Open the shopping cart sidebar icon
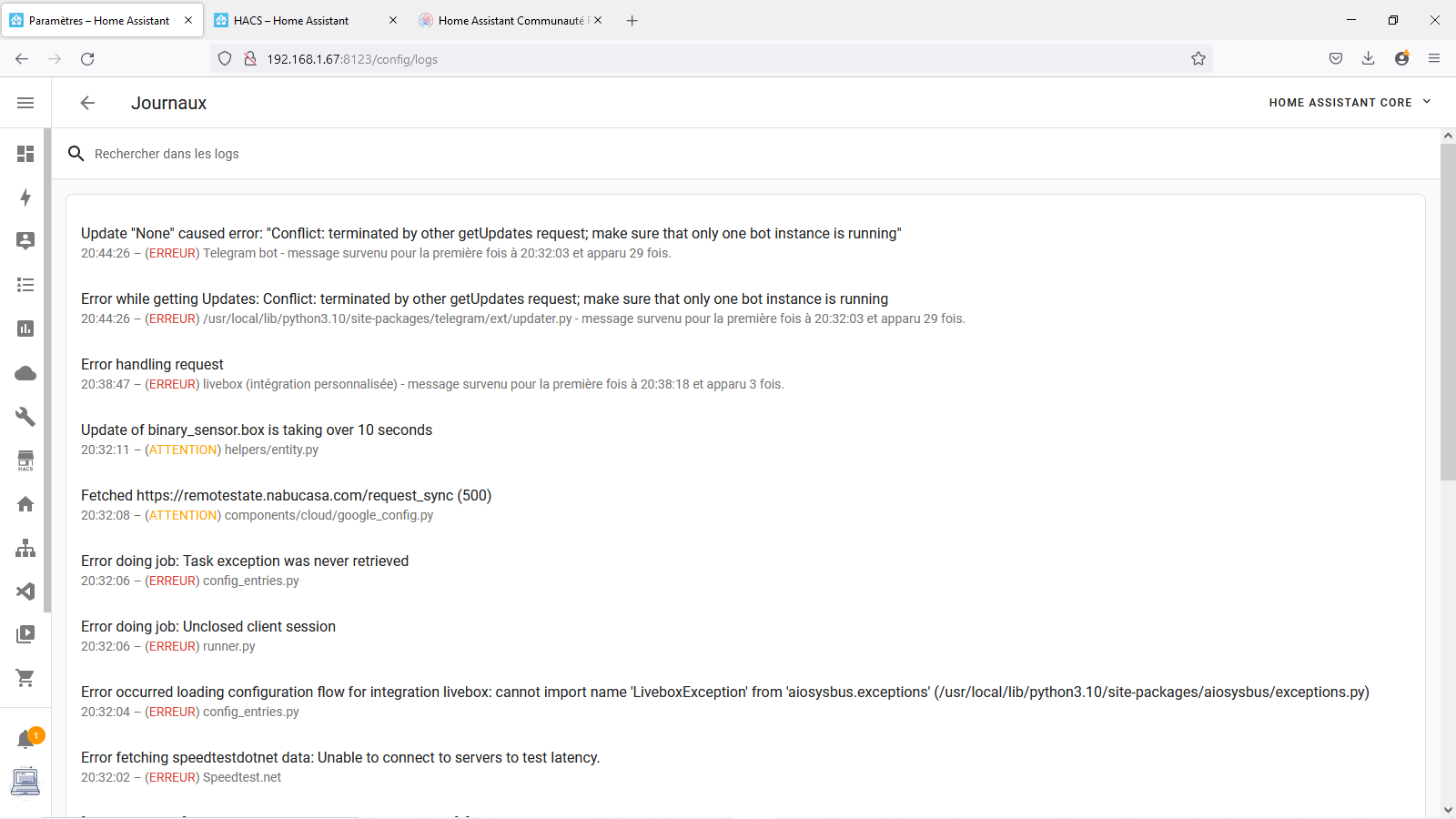Screen dimensions: 1456x819 click(x=25, y=678)
